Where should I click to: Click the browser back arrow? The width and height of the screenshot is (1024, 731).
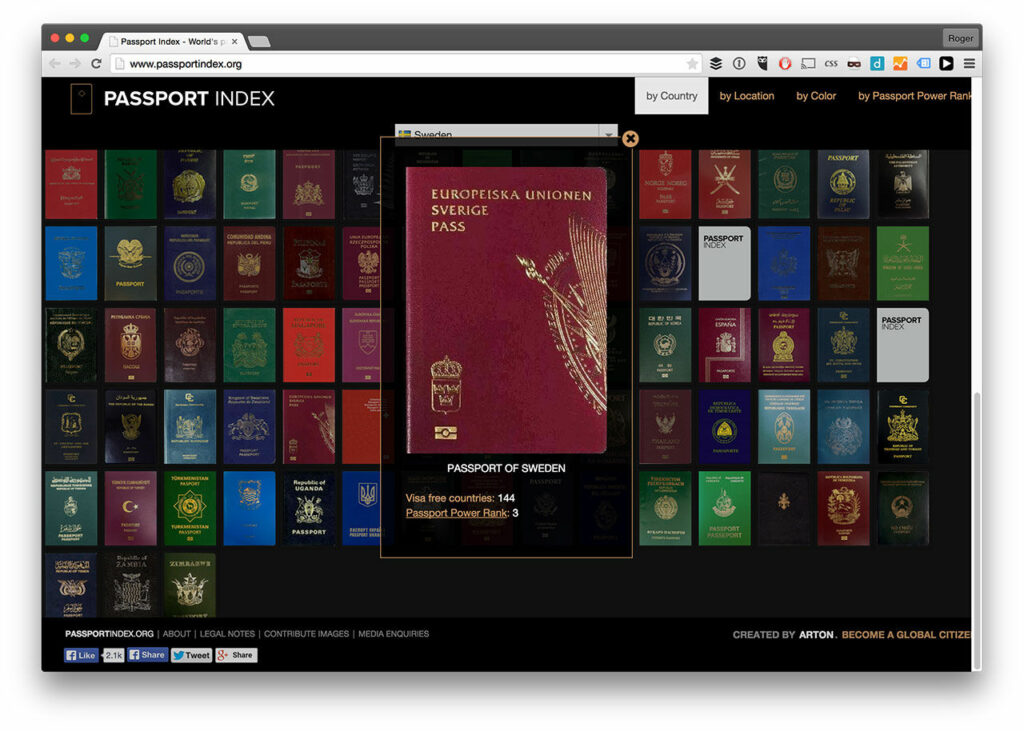click(55, 63)
